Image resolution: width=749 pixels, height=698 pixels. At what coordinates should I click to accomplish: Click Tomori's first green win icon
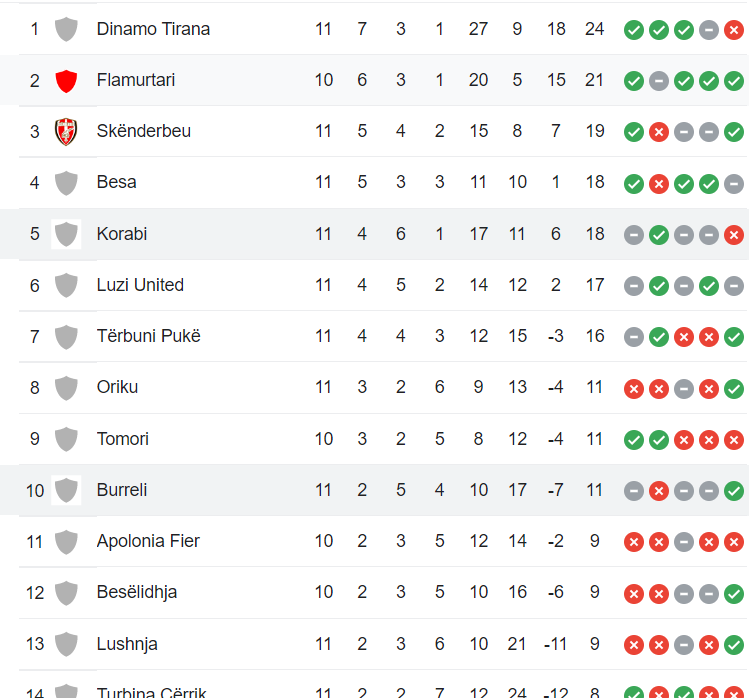point(634,440)
